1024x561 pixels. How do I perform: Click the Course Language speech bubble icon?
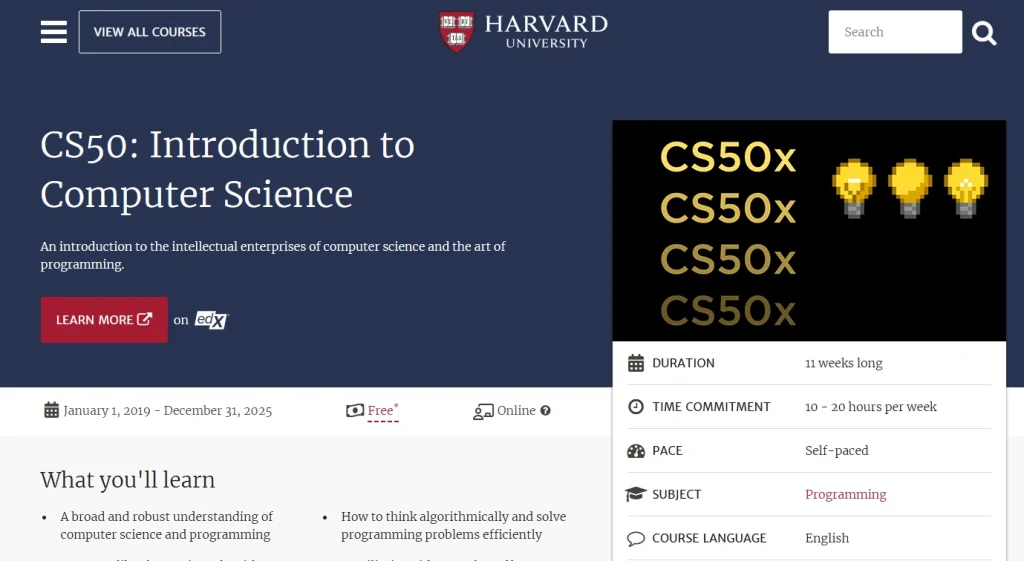pos(636,539)
